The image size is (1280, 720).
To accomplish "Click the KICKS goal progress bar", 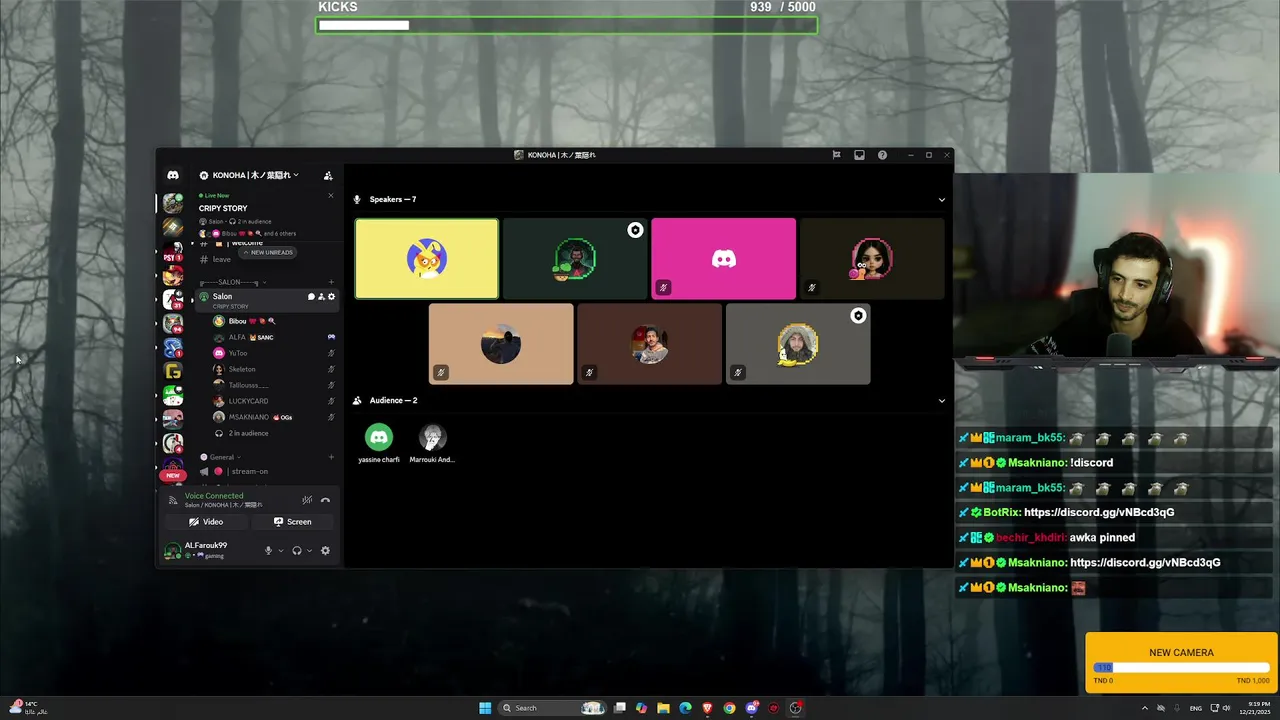I will (567, 25).
